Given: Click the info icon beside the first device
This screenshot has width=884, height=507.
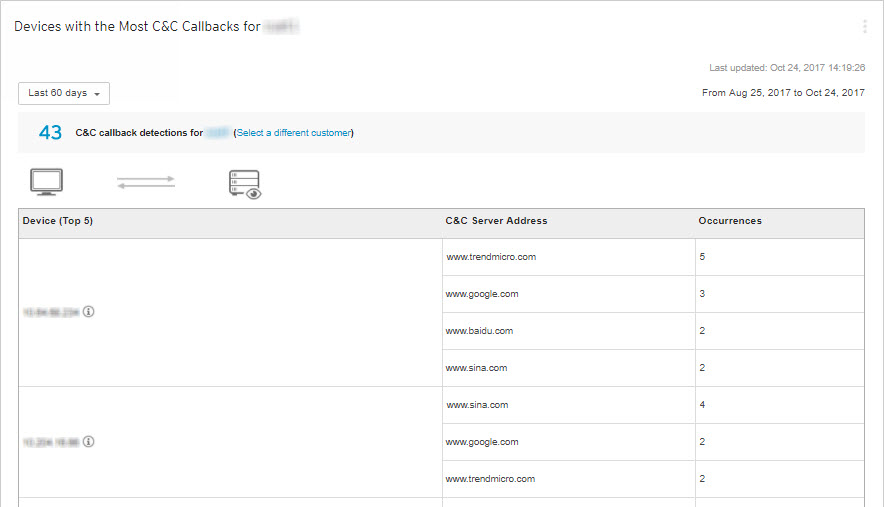Looking at the screenshot, I should pyautogui.click(x=89, y=312).
